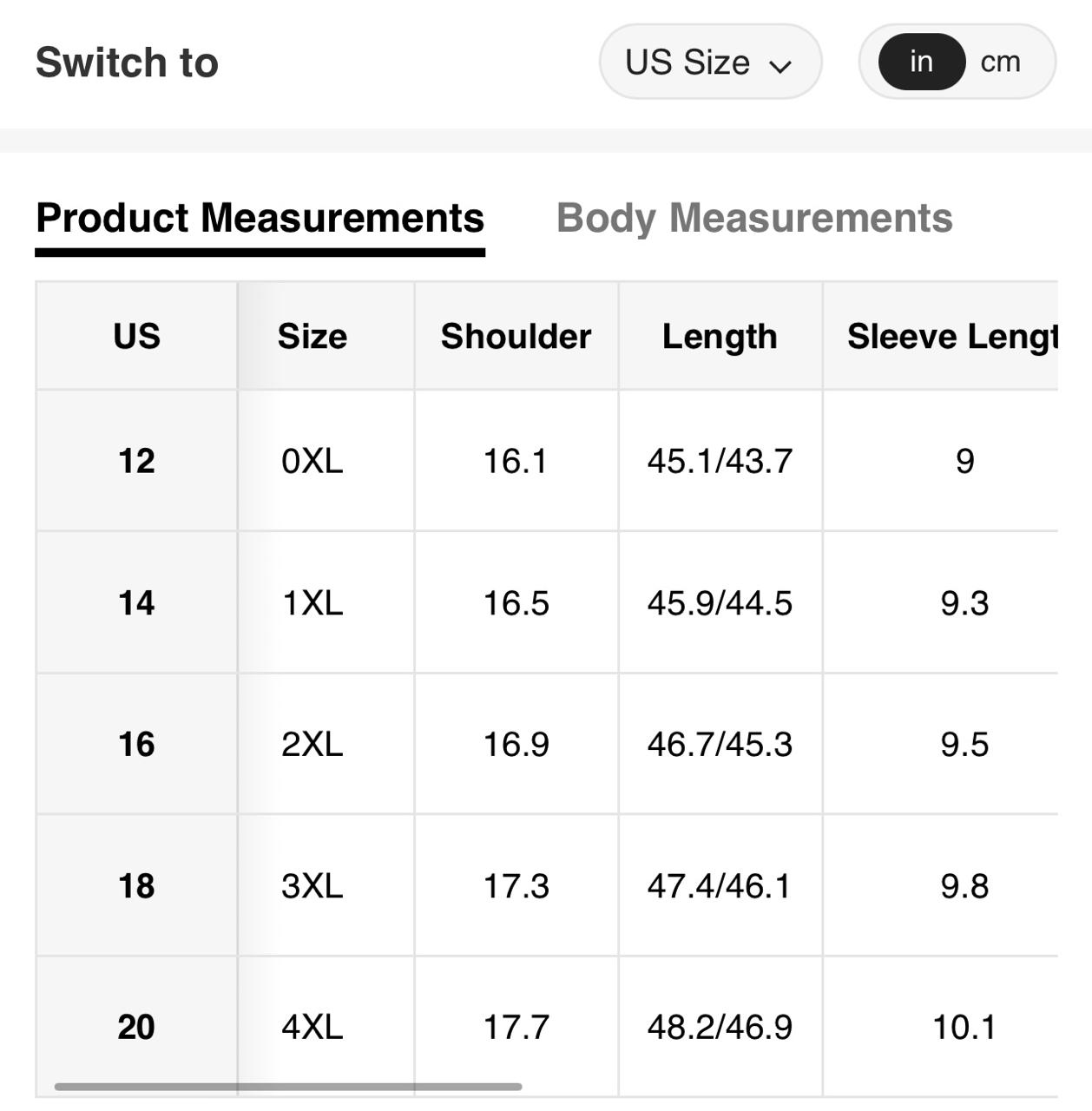Open the US Size dropdown
The image size is (1092, 1111).
point(708,62)
